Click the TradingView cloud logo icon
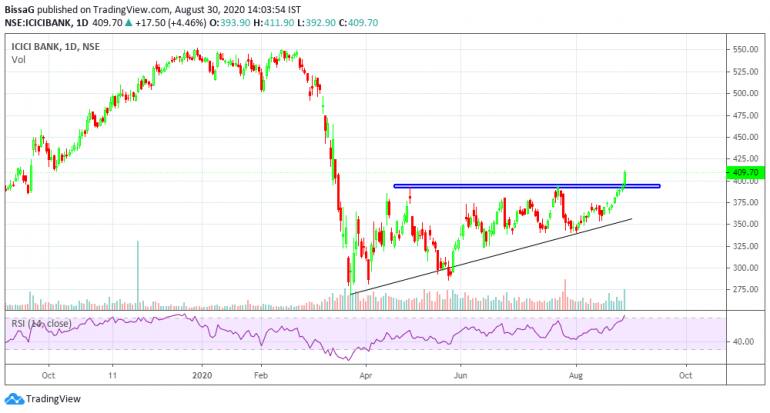770x413 pixels. (14, 399)
